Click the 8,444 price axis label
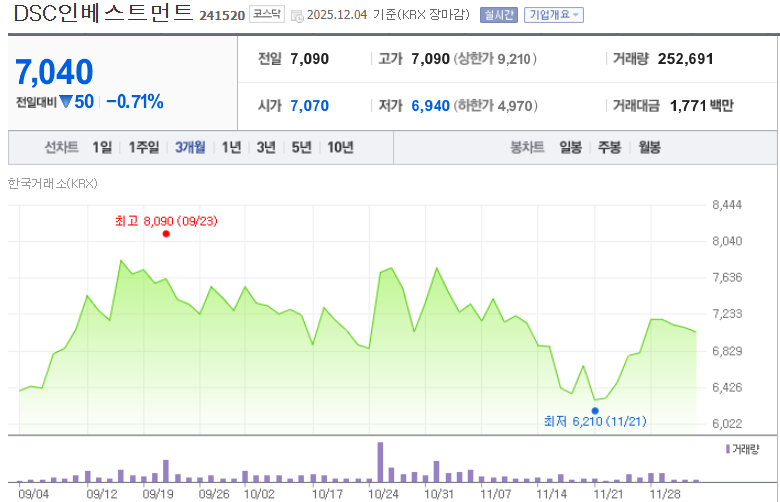Image resolution: width=780 pixels, height=502 pixels. click(x=727, y=205)
